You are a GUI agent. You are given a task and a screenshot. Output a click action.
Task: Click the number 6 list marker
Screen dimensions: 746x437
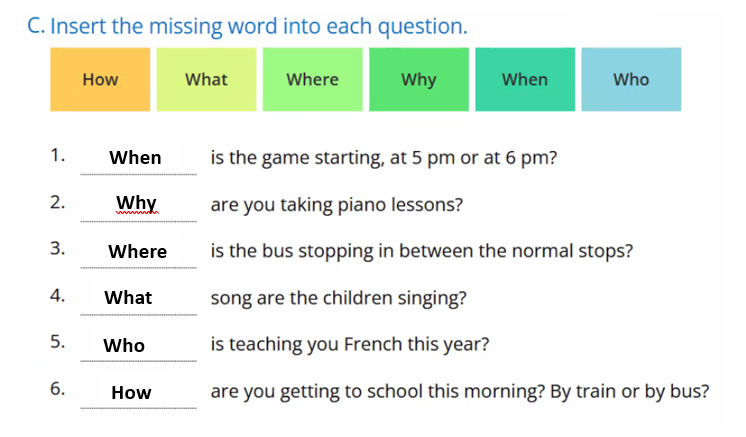[x=58, y=389]
